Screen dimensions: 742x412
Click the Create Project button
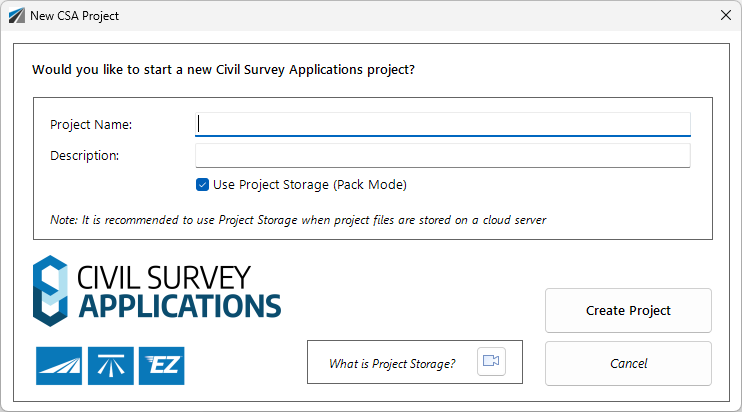[x=628, y=310]
